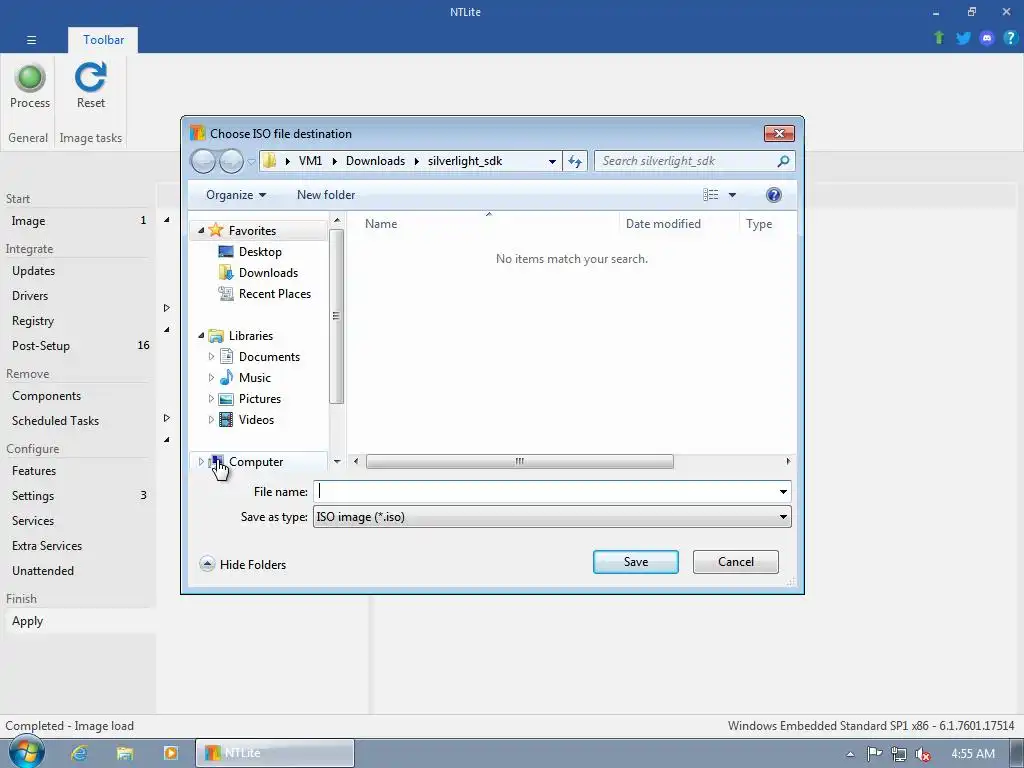Click the green update arrow icon
Screen dimensions: 1024x768
[939, 38]
